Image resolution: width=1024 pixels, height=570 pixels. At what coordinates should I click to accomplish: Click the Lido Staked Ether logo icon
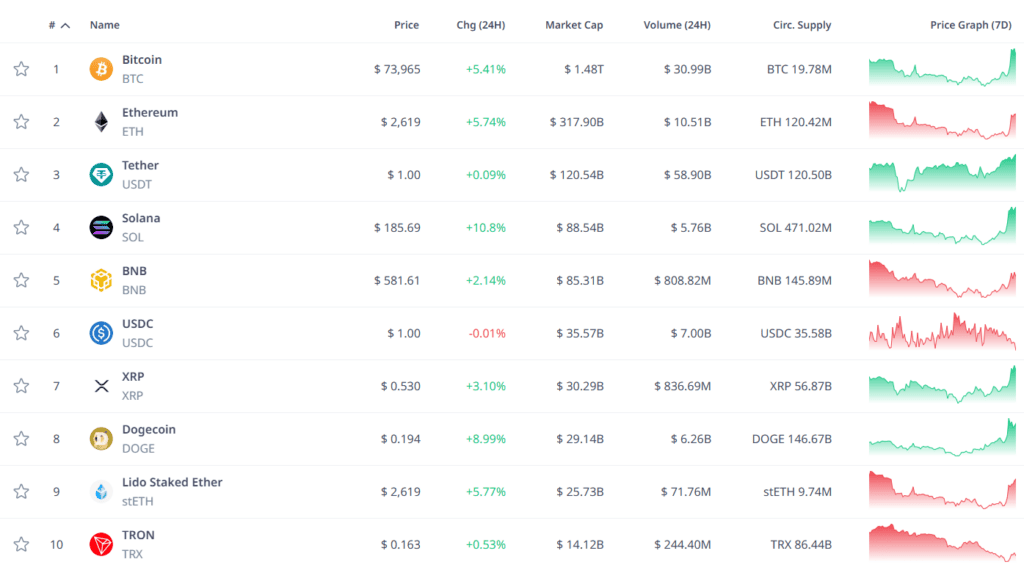point(101,492)
